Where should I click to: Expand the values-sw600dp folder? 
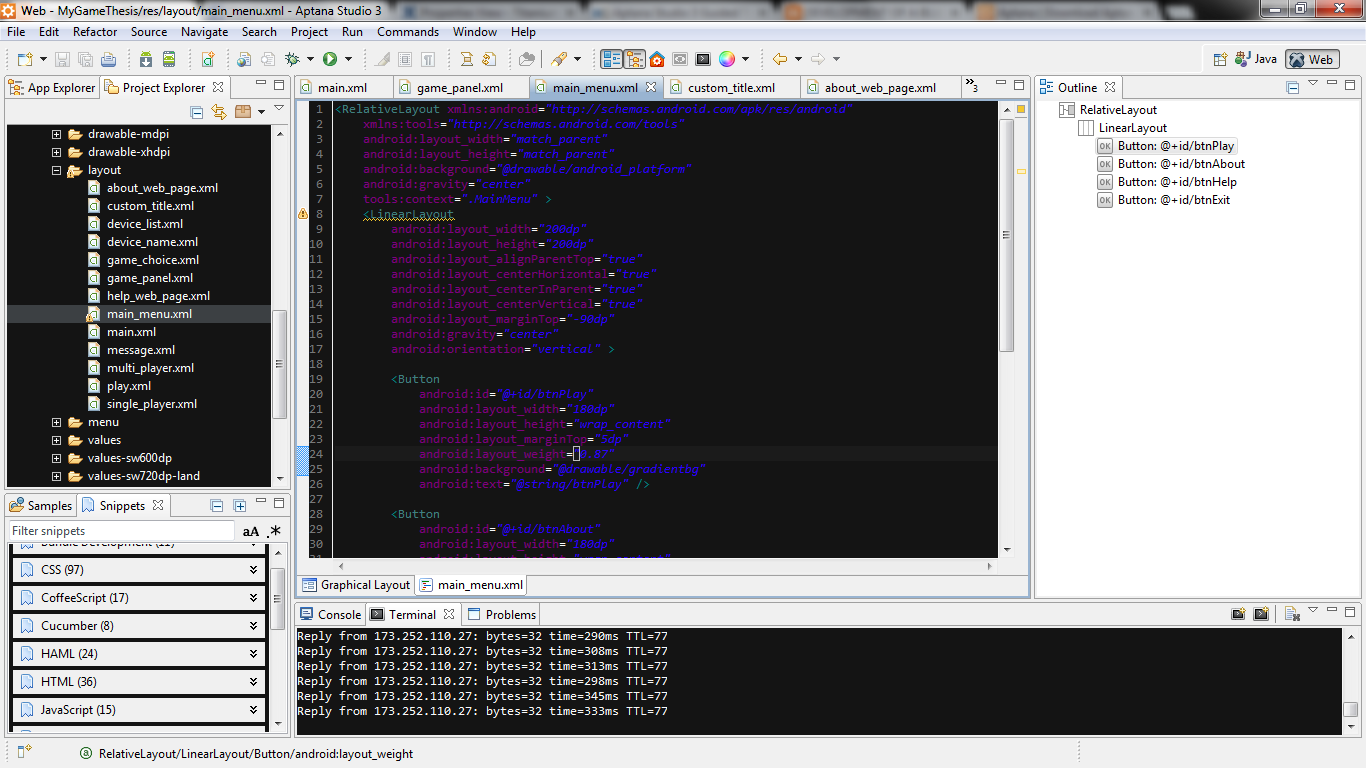pos(57,458)
